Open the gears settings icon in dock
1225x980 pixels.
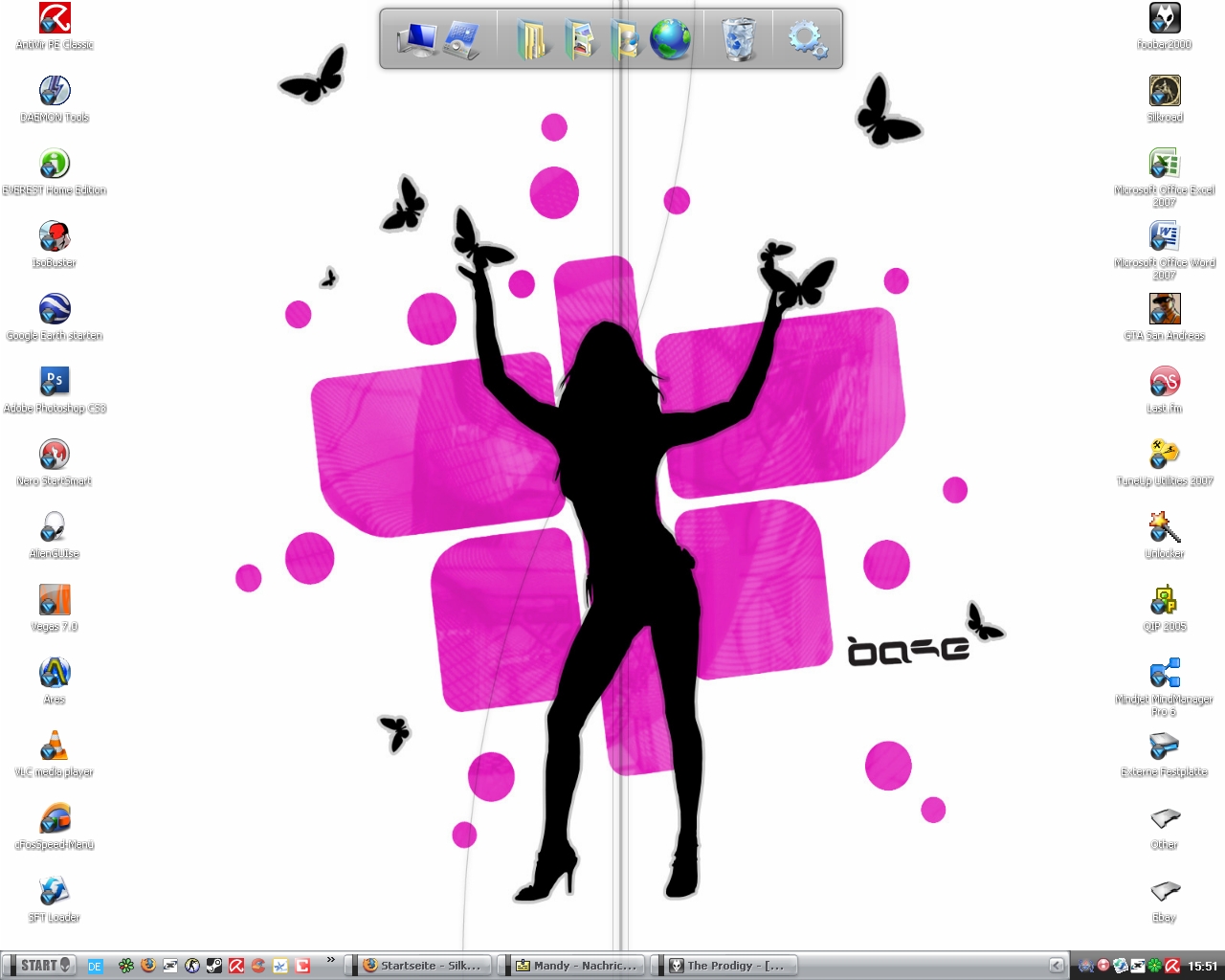point(807,40)
